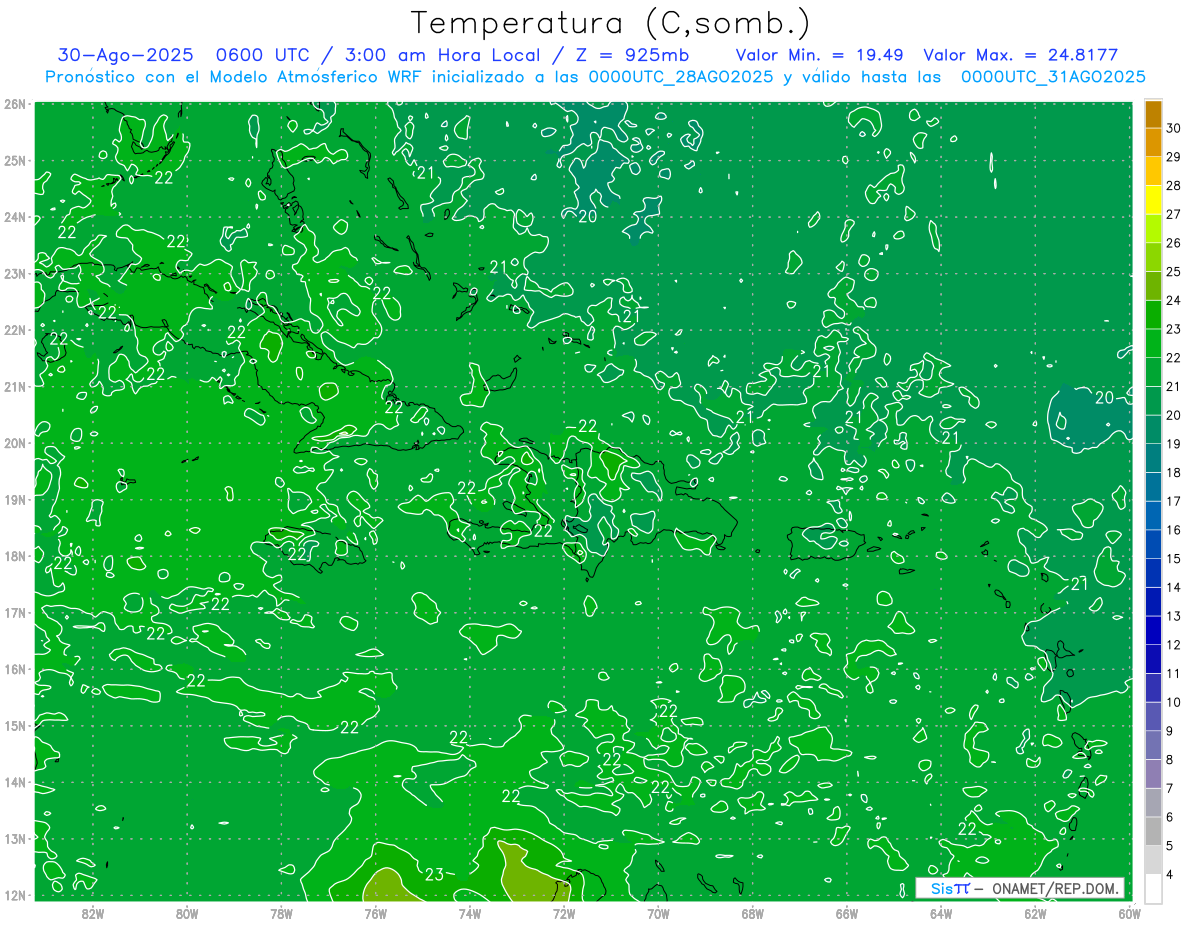Image resolution: width=1200 pixels, height=927 pixels.
Task: Click the "12N" latitude label
Action: point(14,895)
